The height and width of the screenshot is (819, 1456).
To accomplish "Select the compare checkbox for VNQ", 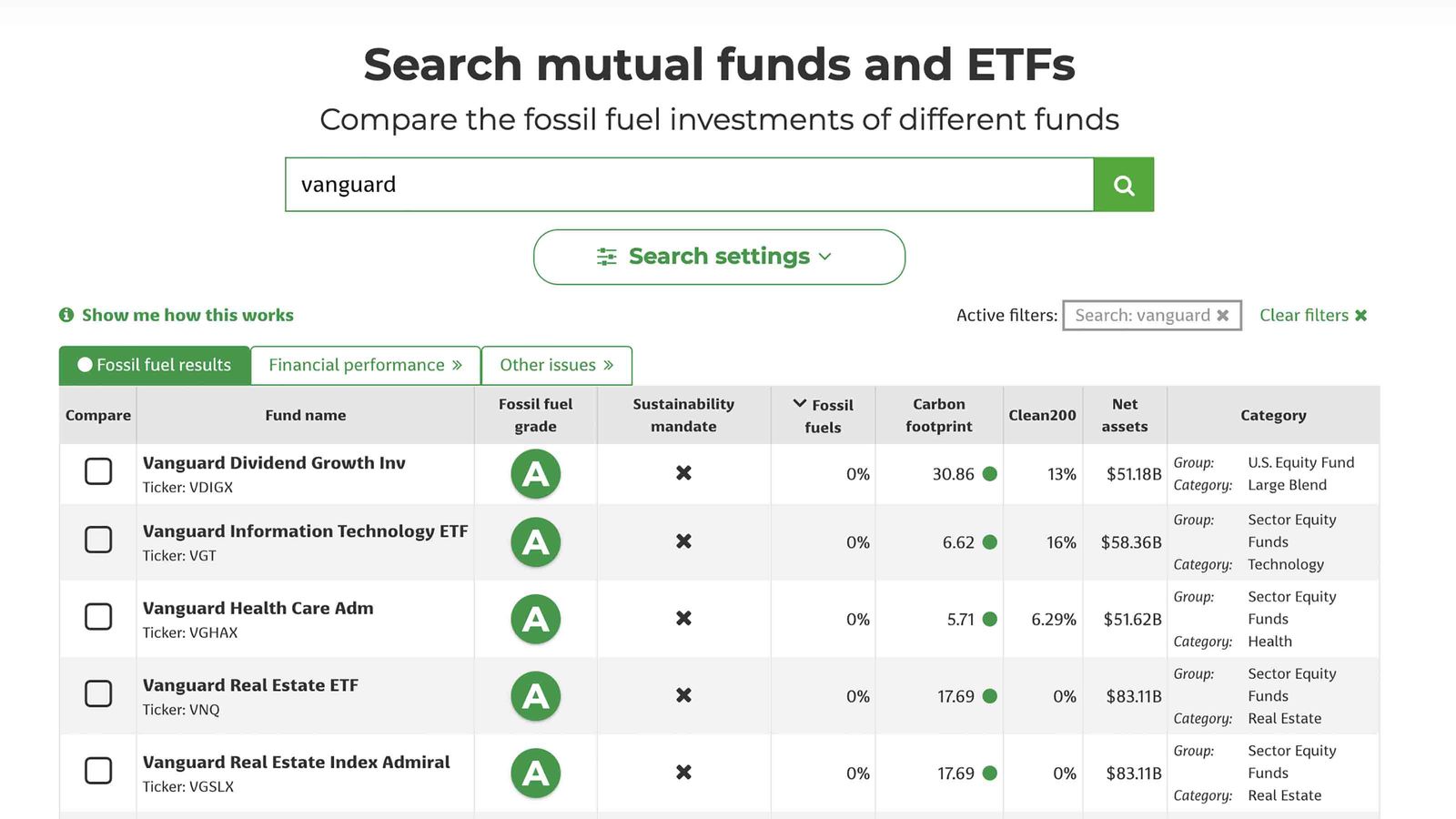I will click(97, 693).
